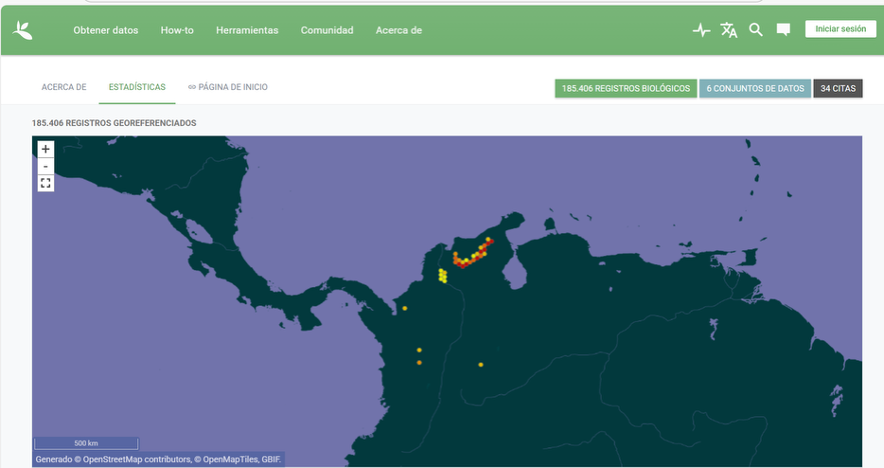The height and width of the screenshot is (468, 884).
Task: Expand the Herramientas menu
Action: (x=247, y=30)
